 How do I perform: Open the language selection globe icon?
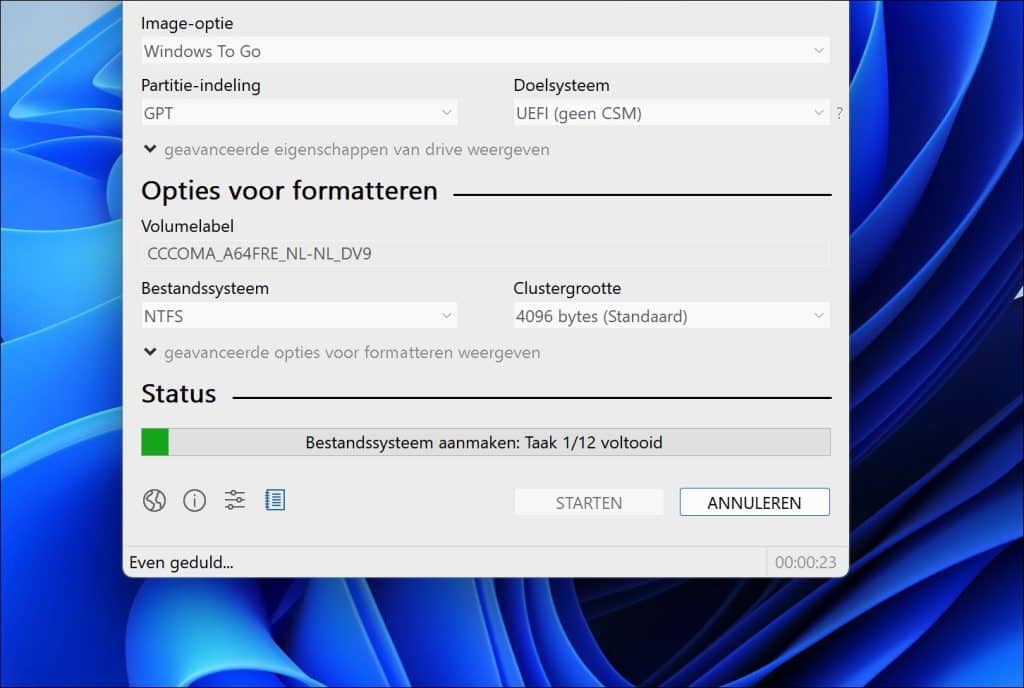point(154,501)
